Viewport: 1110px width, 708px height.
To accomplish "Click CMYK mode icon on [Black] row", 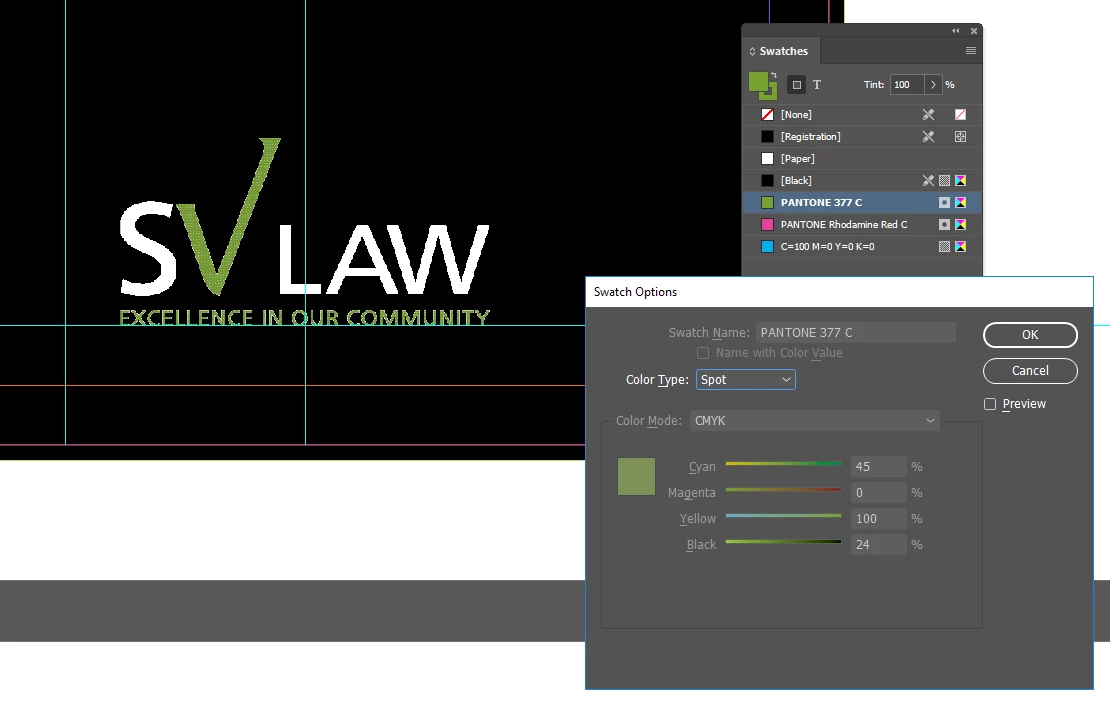I will (x=961, y=181).
